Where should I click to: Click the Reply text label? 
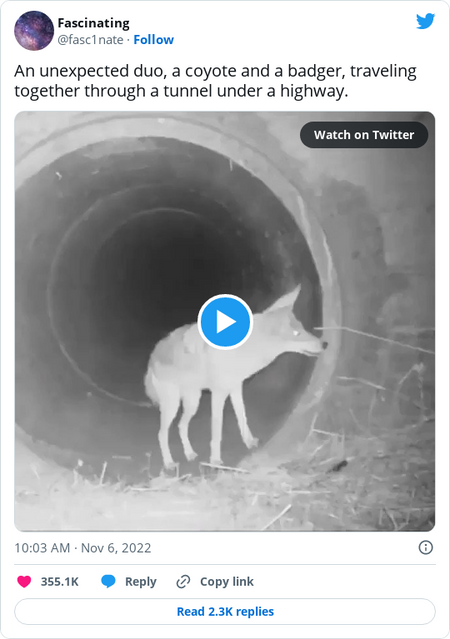(x=141, y=582)
